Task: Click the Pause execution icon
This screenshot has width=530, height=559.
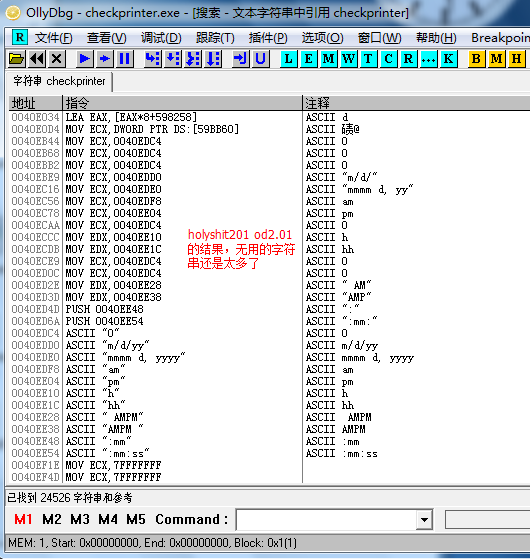Action: [x=125, y=58]
